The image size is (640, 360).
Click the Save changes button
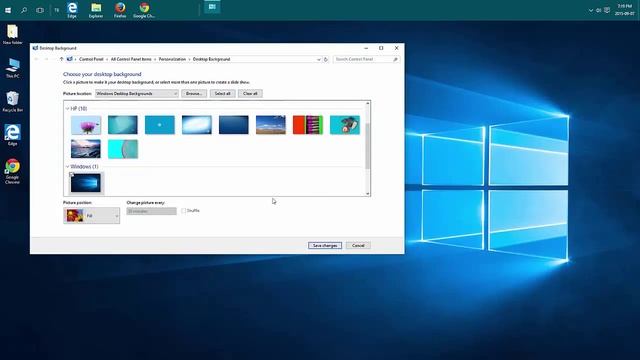325,245
